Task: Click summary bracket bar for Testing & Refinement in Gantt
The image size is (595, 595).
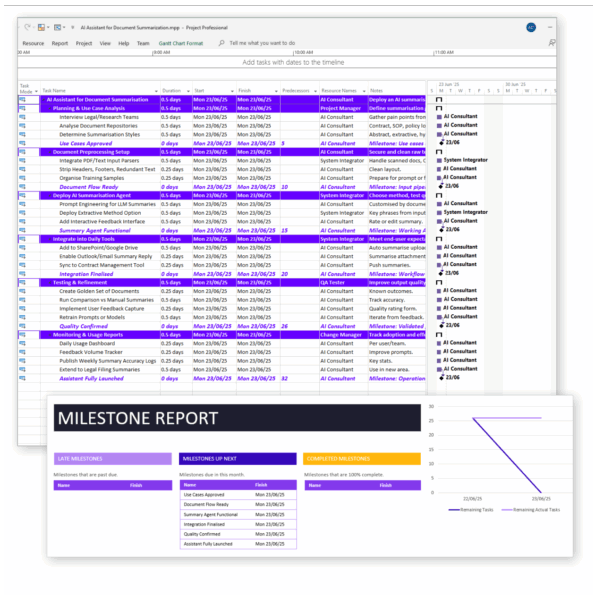Action: pyautogui.click(x=439, y=282)
